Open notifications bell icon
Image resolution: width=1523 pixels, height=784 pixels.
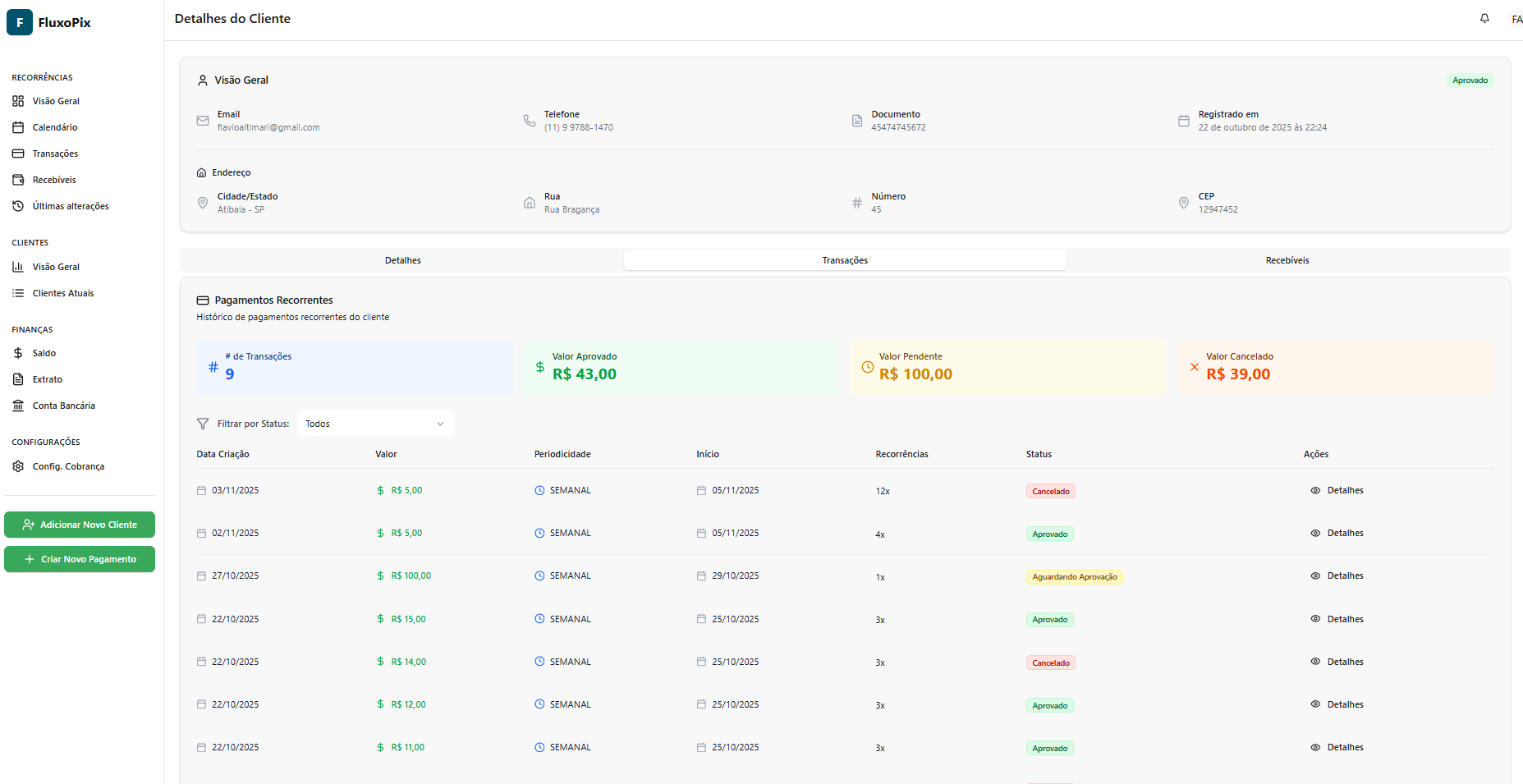(x=1484, y=18)
